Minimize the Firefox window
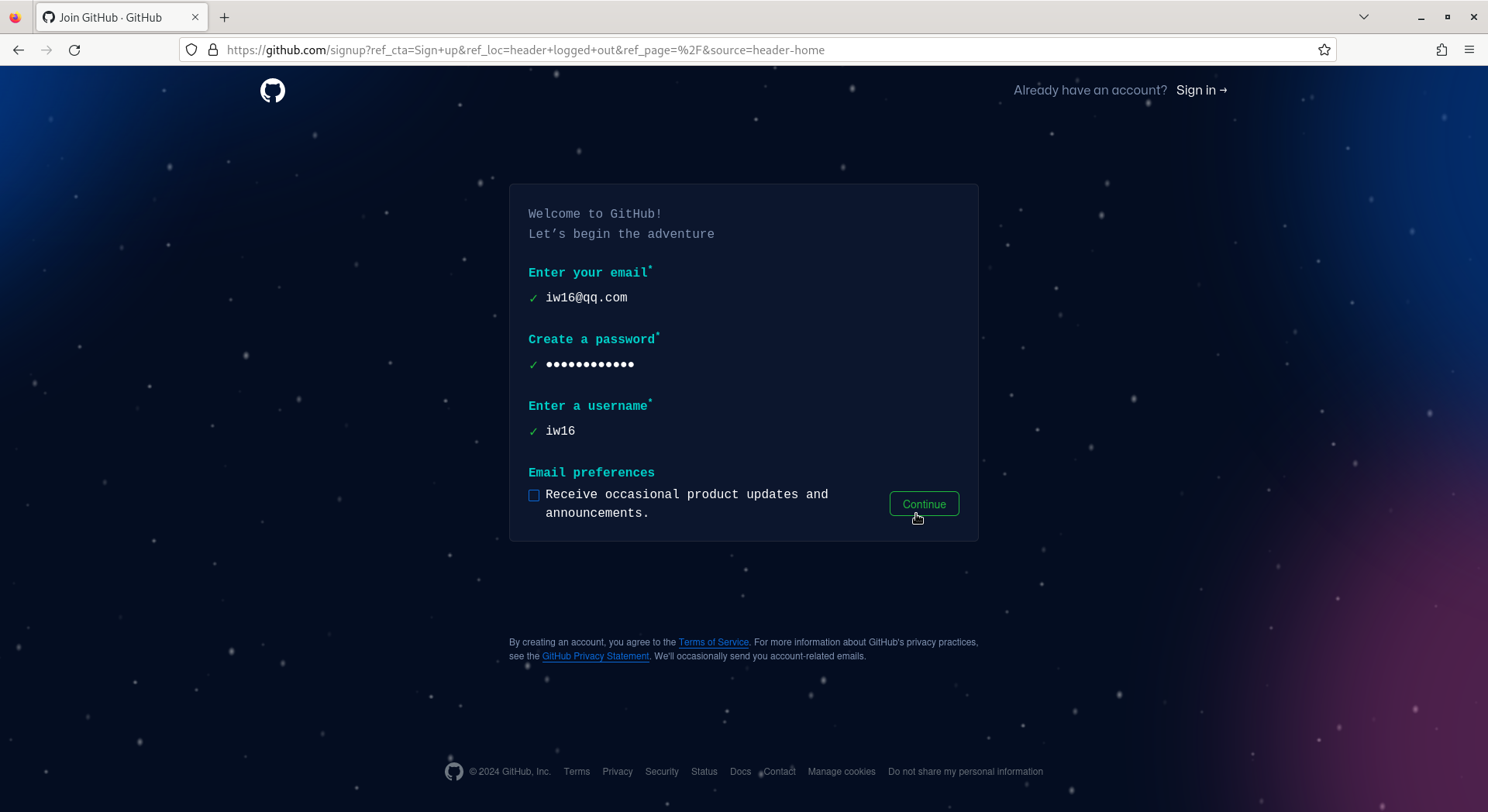This screenshot has width=1488, height=812. point(1421,17)
